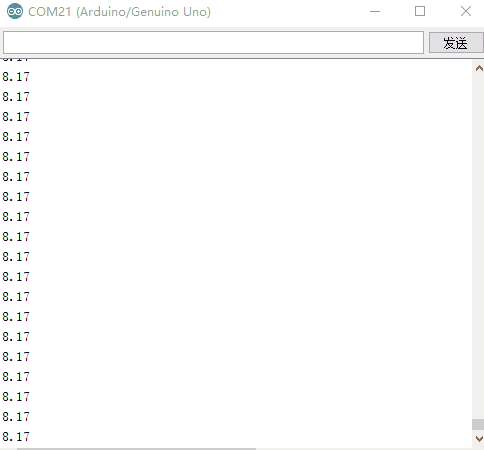Image resolution: width=484 pixels, height=450 pixels.
Task: Click the first fully visible 8.17 output line
Action: [16, 77]
